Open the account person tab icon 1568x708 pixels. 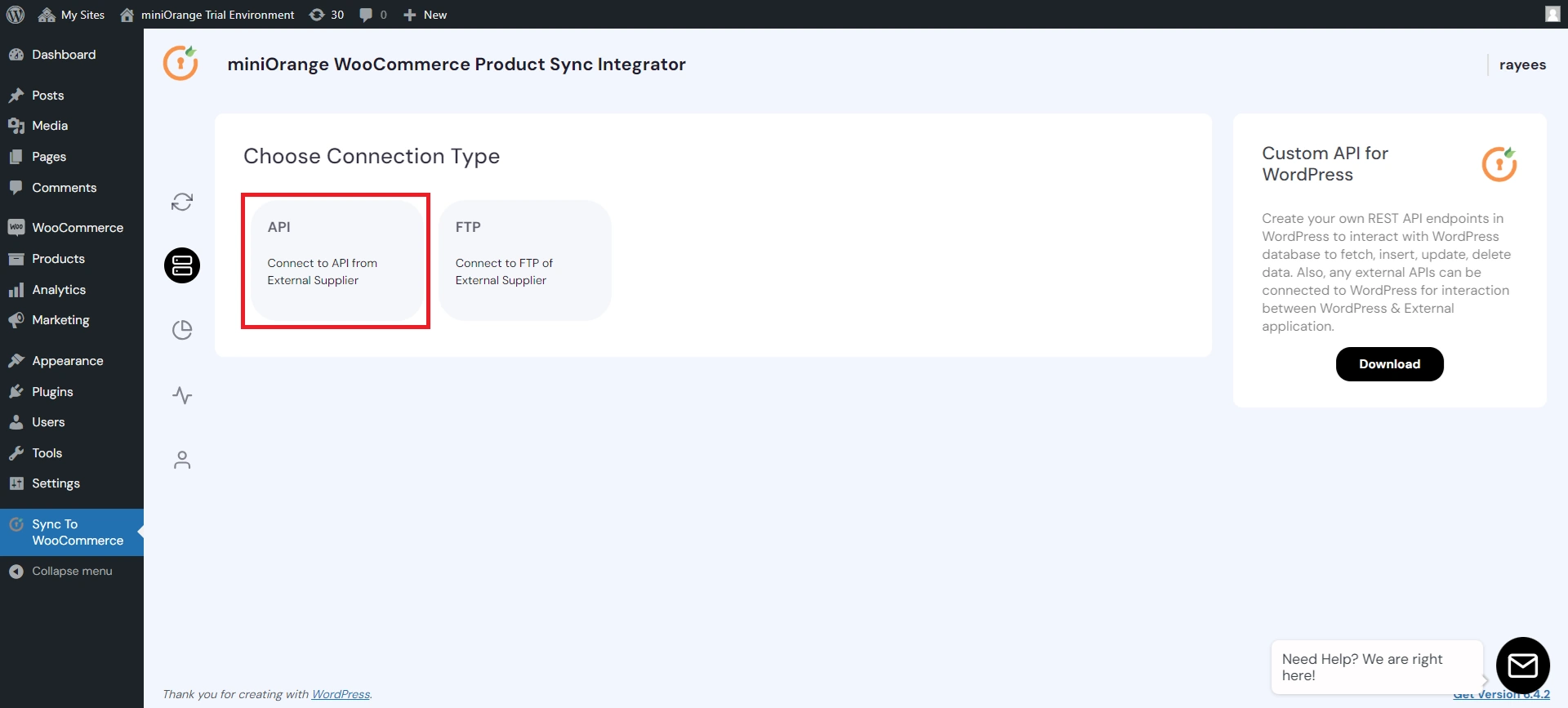point(182,460)
